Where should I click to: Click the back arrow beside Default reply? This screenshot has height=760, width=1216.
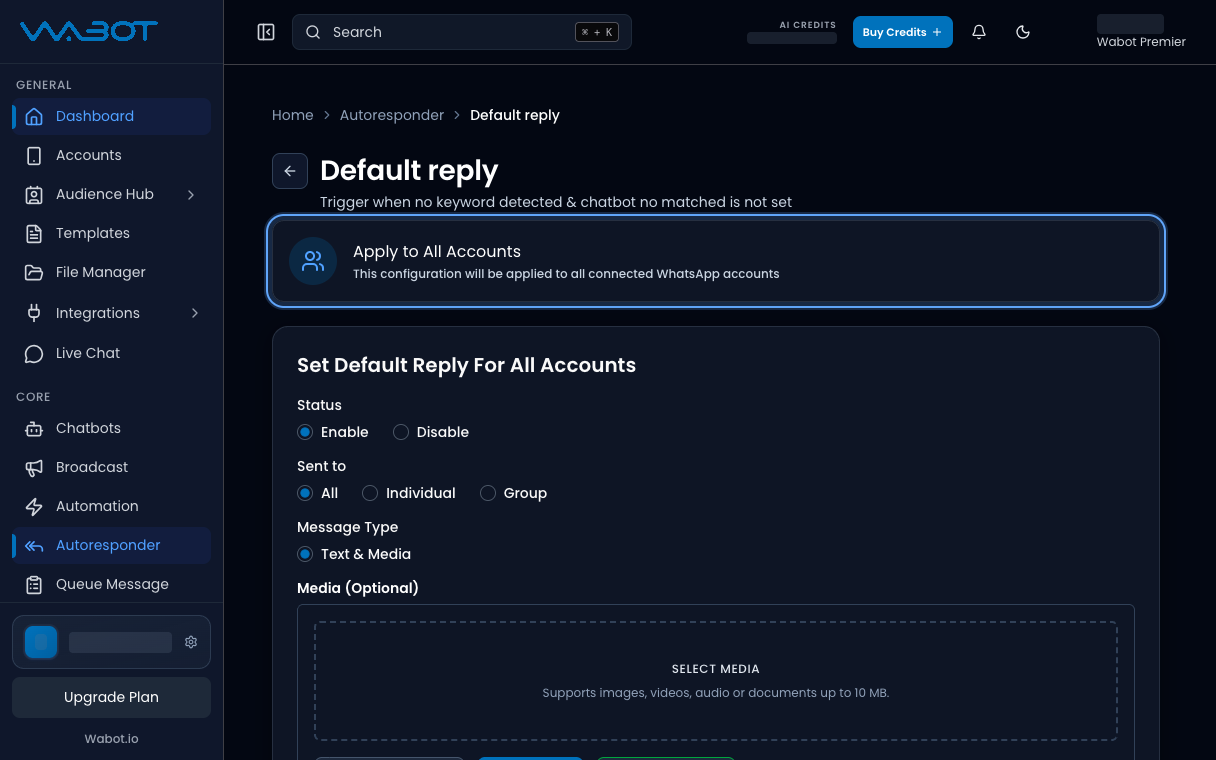pos(290,171)
